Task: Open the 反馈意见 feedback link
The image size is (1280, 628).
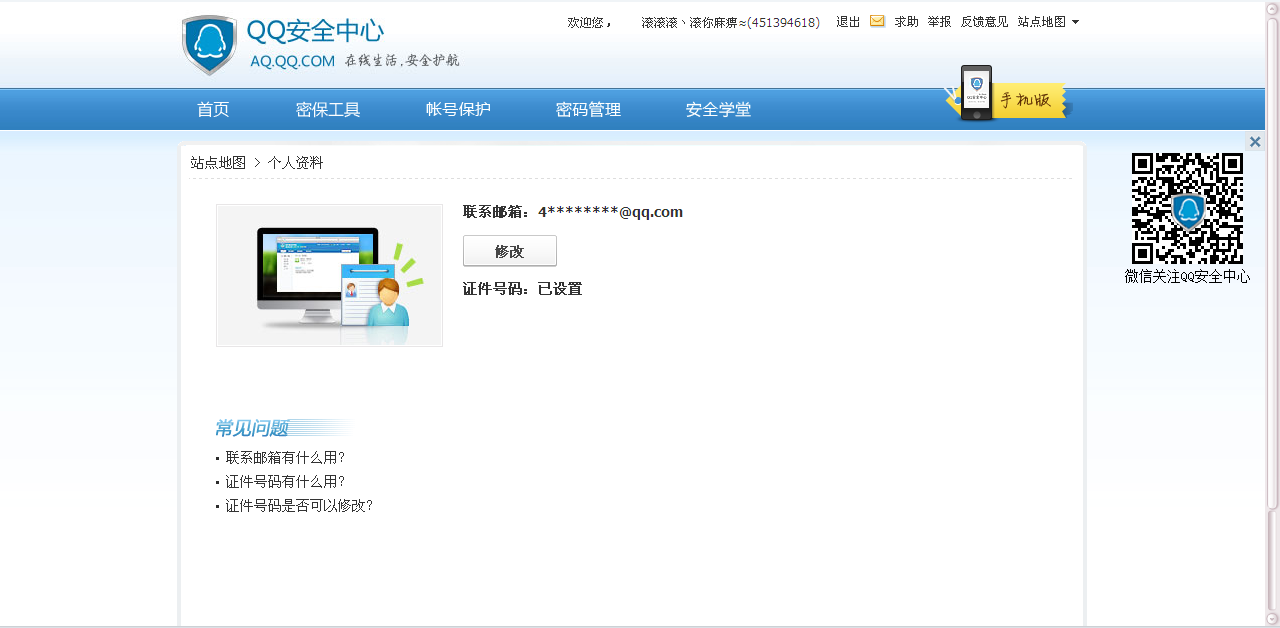Action: (985, 22)
